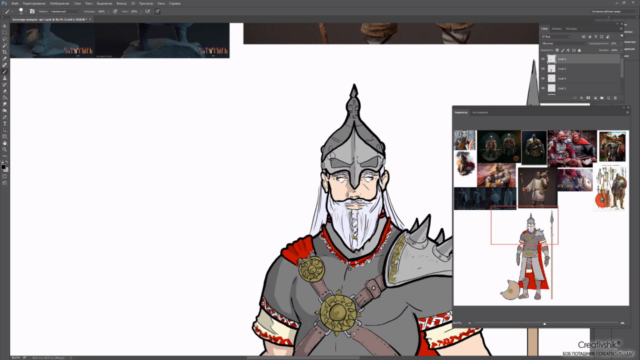Select the Crop tool
This screenshot has width=640, height=360.
(x=4, y=52)
